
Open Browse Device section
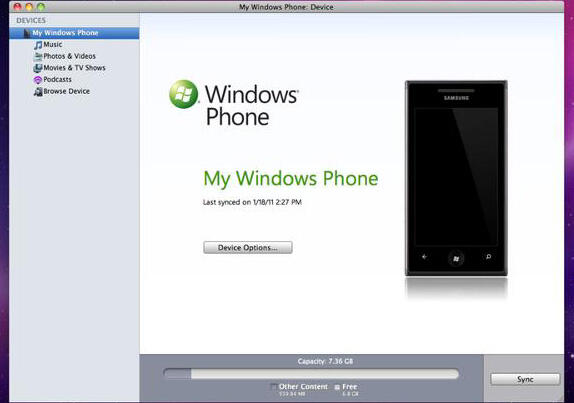click(x=67, y=92)
